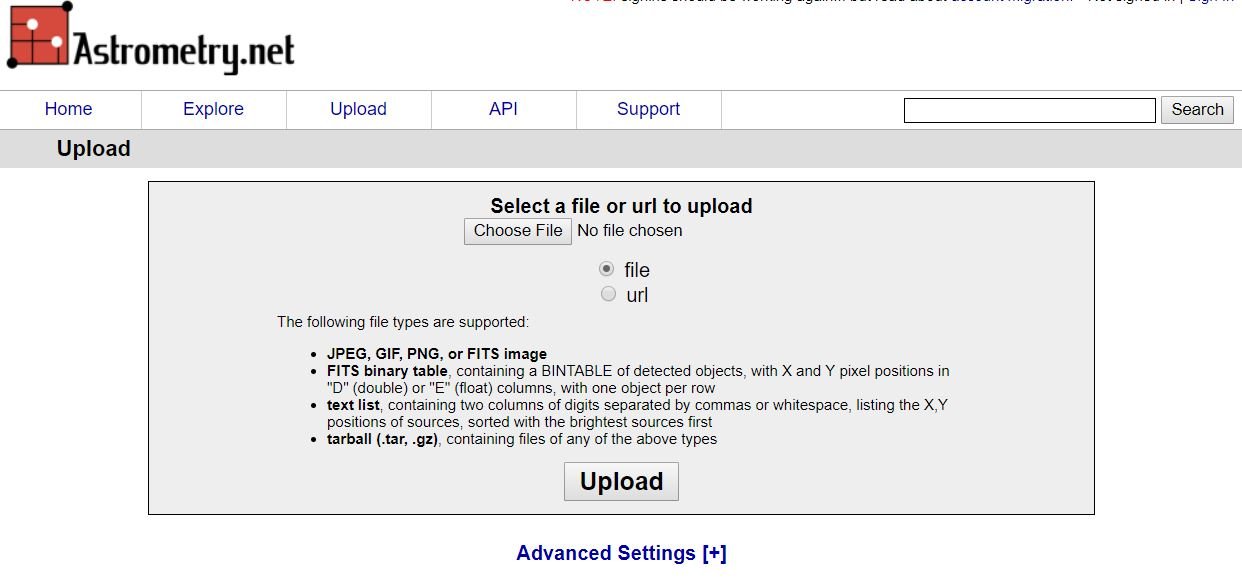
Task: Select the Upload navigation item
Action: (358, 109)
